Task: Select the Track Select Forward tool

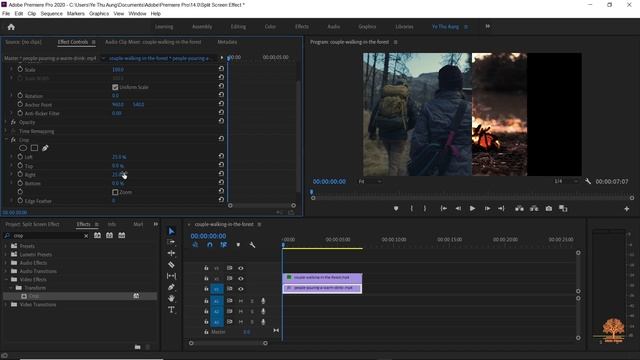Action: [x=171, y=242]
